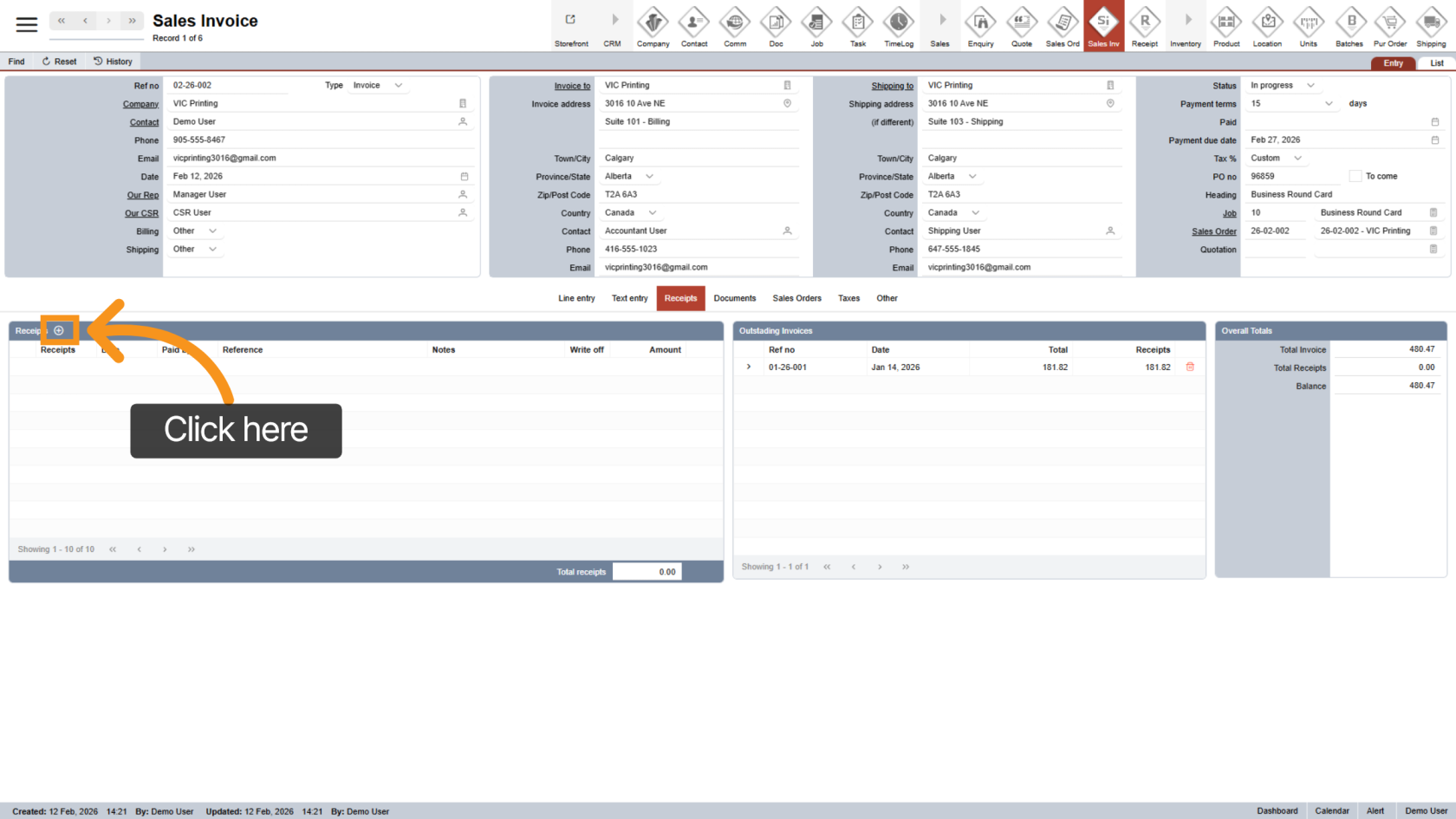Delete outstanding invoice 01-26-001 with trash icon
The height and width of the screenshot is (819, 1456).
pos(1190,367)
